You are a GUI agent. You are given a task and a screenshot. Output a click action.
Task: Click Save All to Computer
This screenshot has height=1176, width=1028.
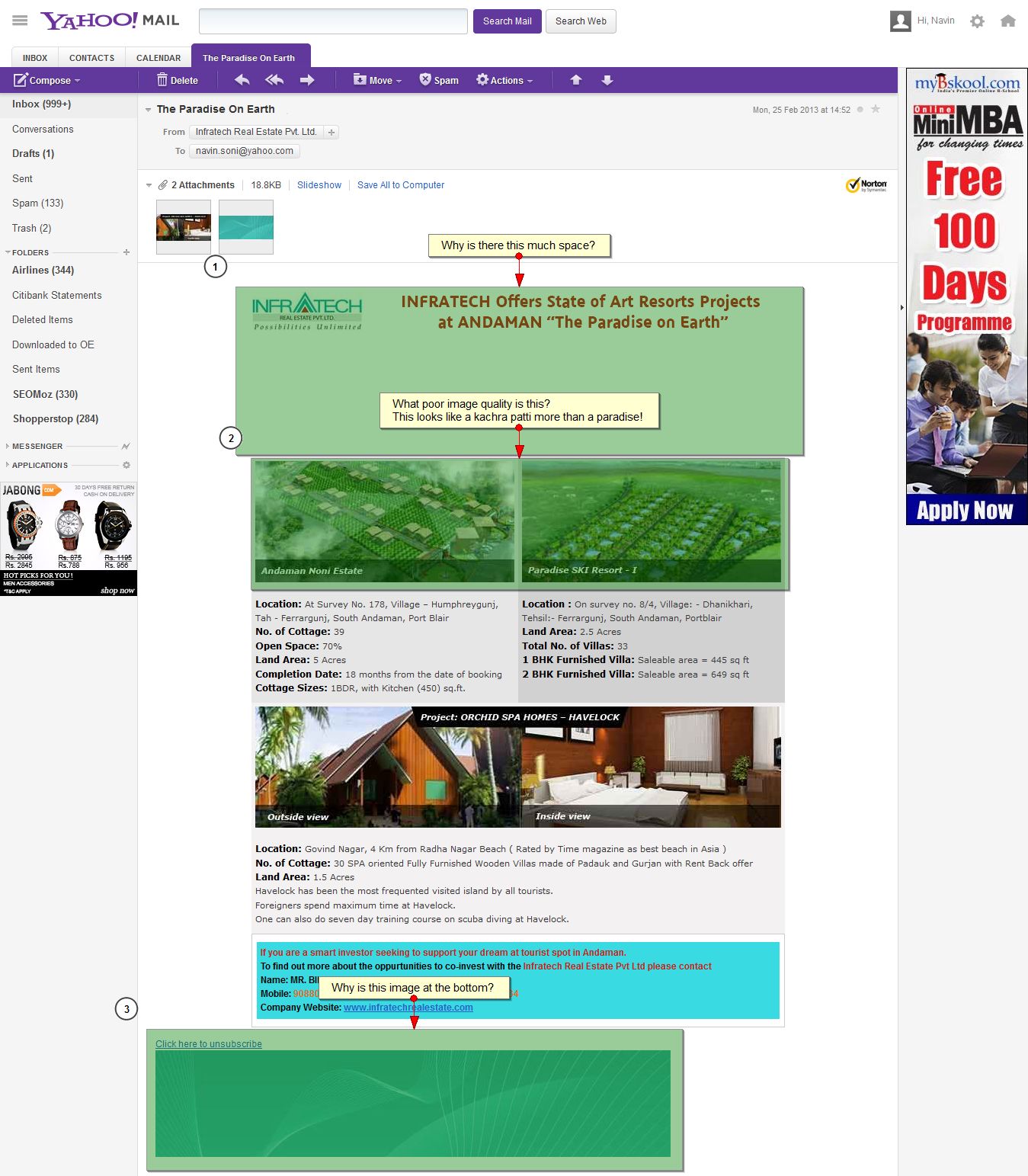[401, 185]
